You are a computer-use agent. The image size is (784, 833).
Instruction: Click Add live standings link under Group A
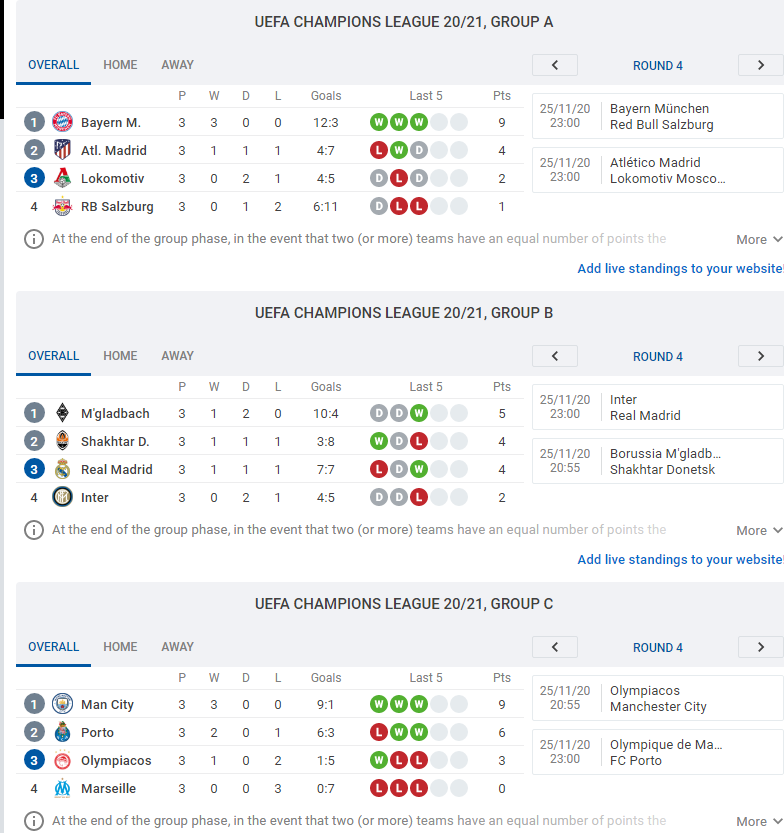(x=680, y=269)
